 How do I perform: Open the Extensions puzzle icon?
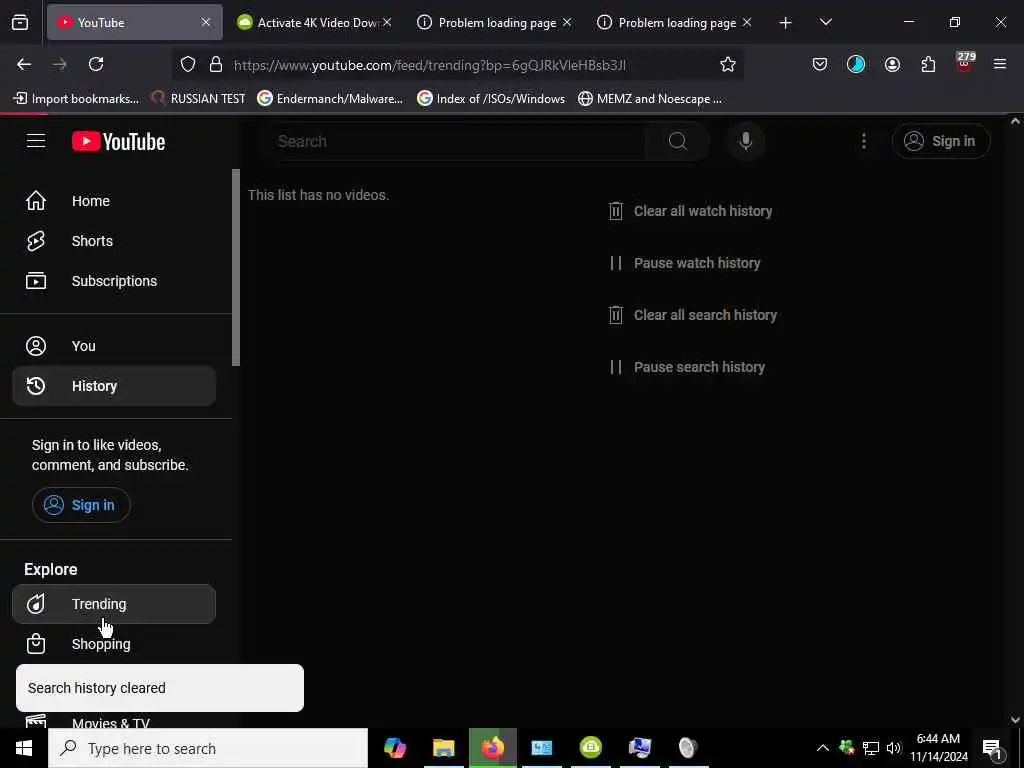coord(928,64)
